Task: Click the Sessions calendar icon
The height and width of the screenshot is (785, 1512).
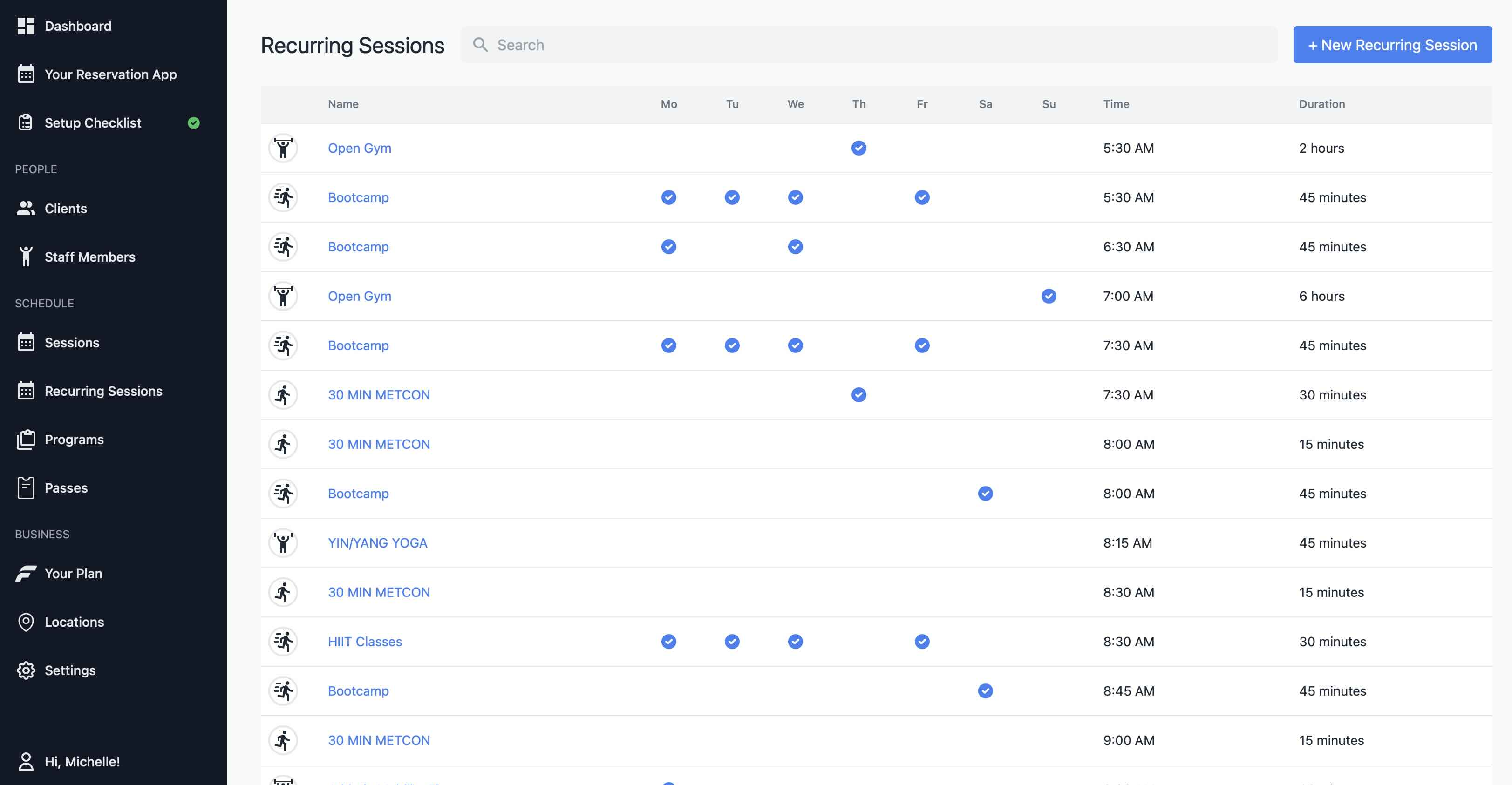Action: click(x=26, y=343)
